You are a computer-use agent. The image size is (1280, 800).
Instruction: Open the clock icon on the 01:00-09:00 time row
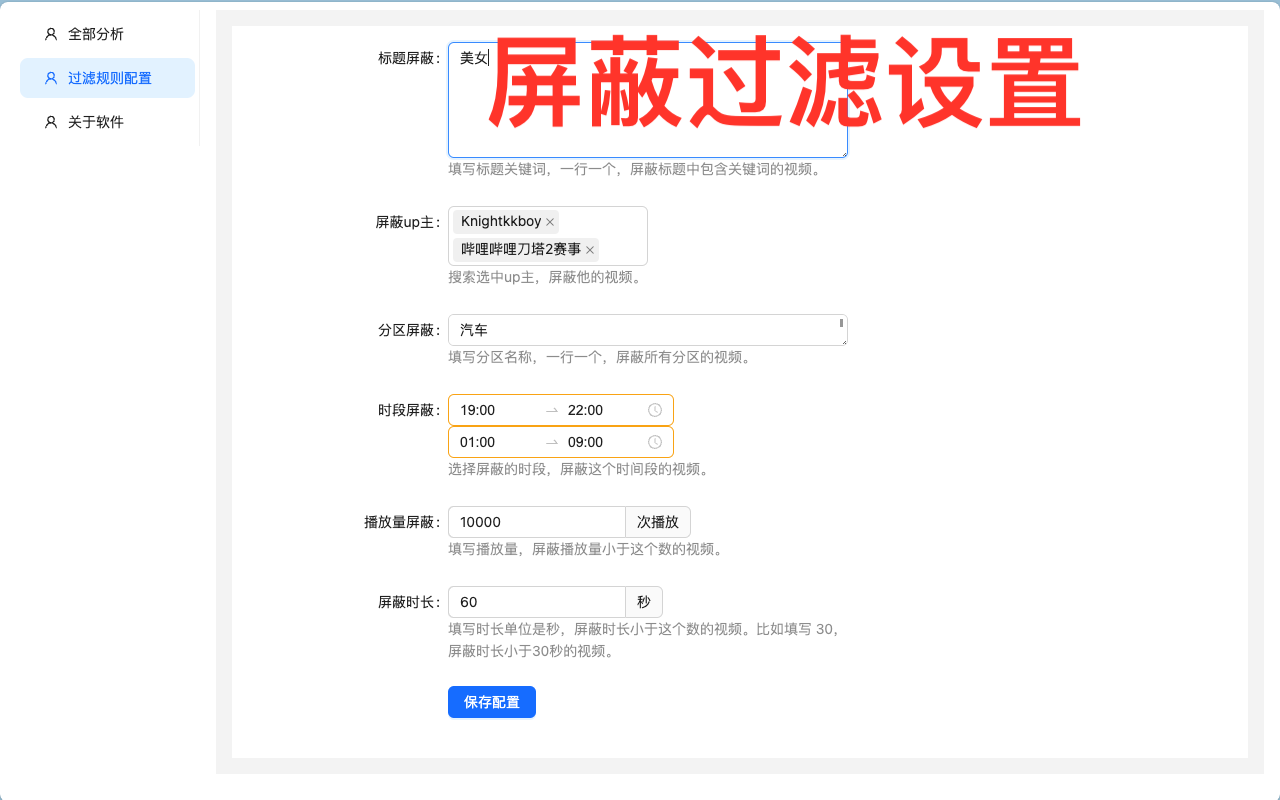[x=655, y=442]
